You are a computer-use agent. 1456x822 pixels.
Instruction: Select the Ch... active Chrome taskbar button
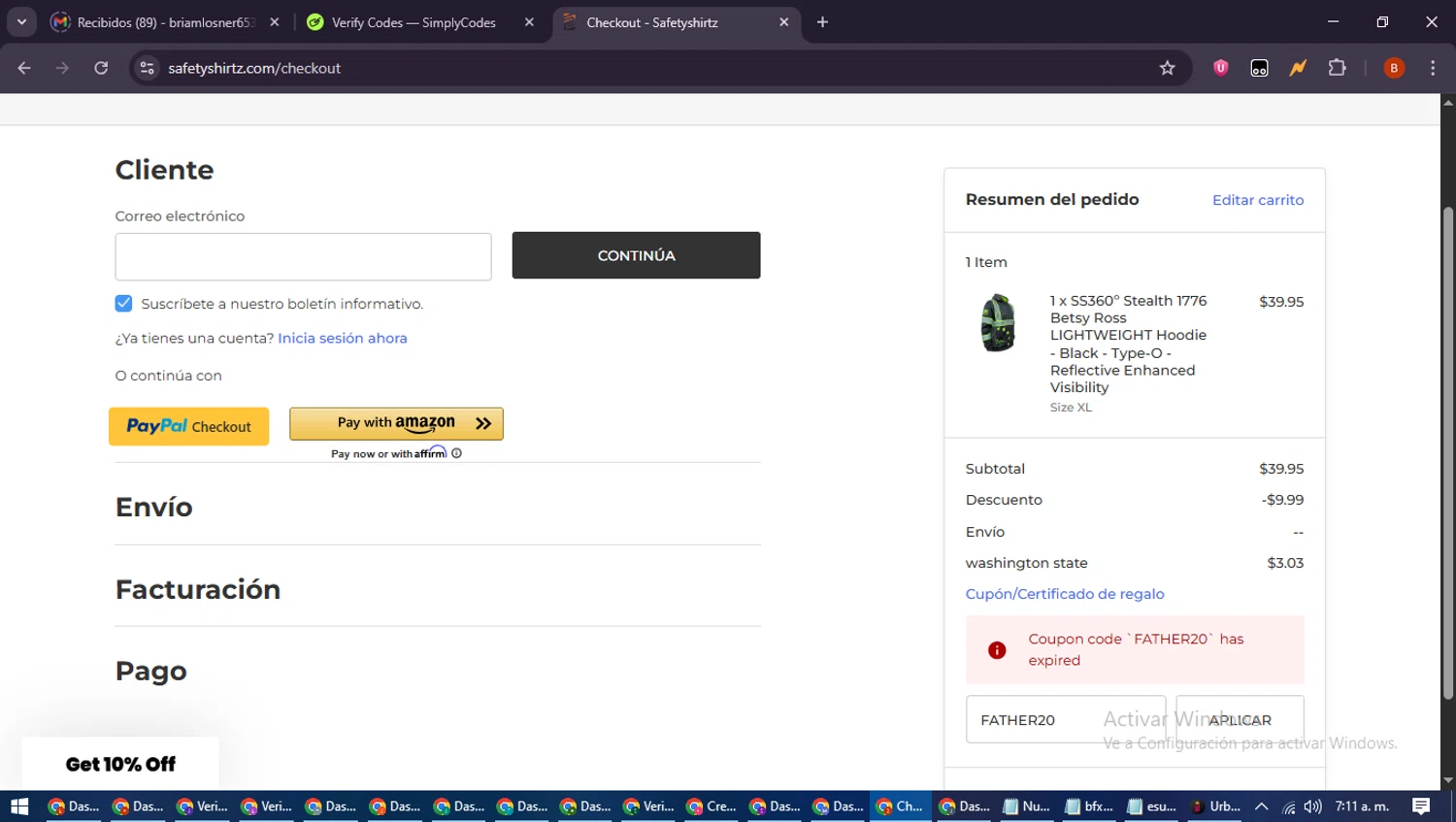coord(900,806)
